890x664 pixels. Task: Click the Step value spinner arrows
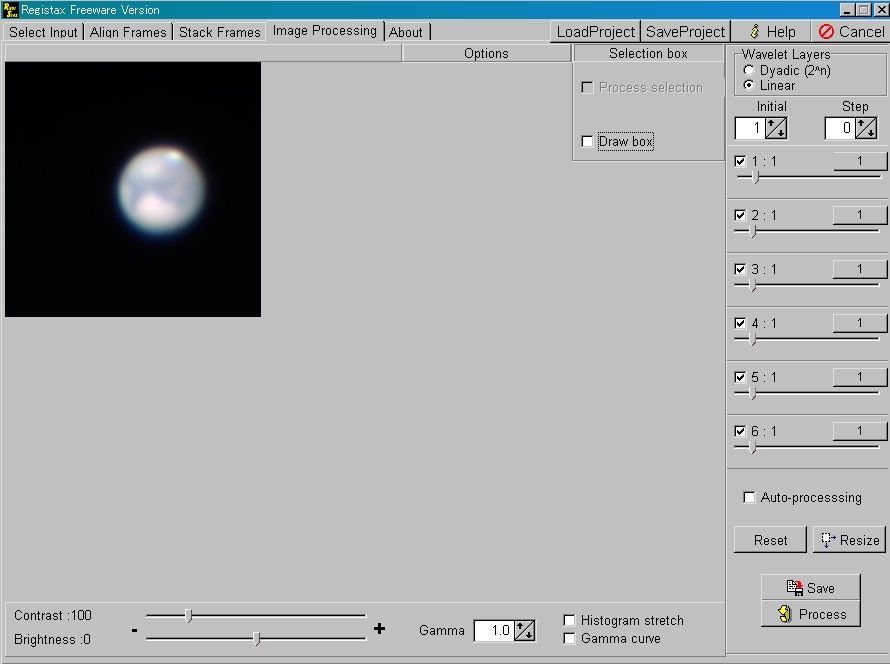(x=866, y=128)
